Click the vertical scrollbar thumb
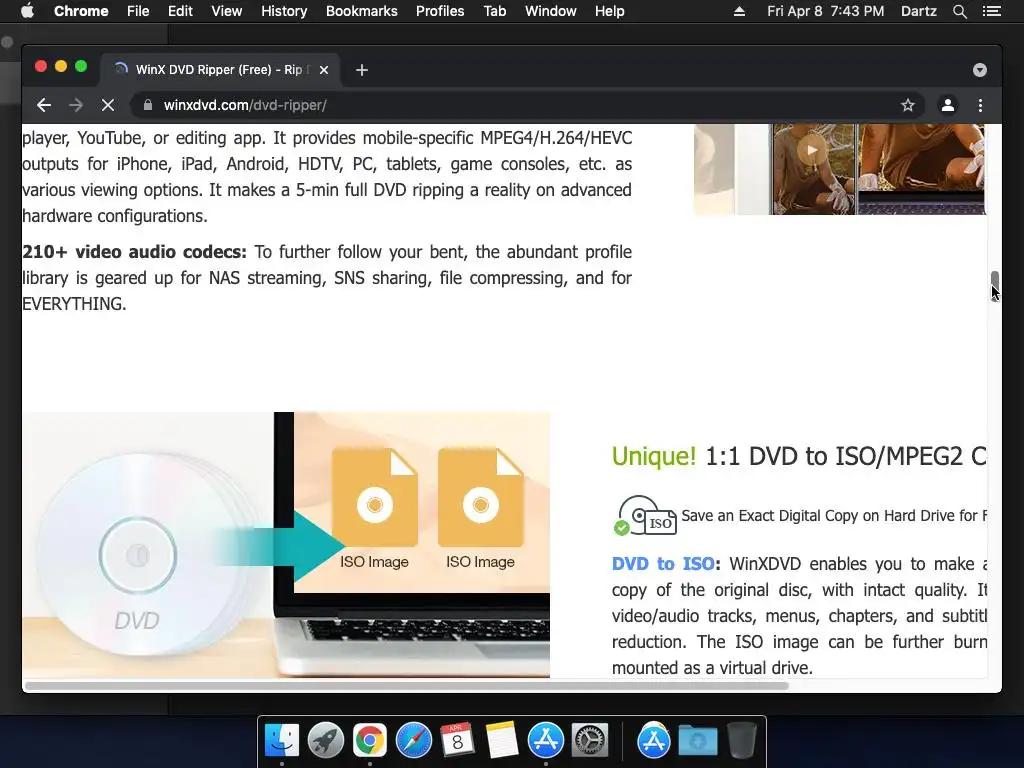Viewport: 1024px width, 768px height. pyautogui.click(x=995, y=285)
